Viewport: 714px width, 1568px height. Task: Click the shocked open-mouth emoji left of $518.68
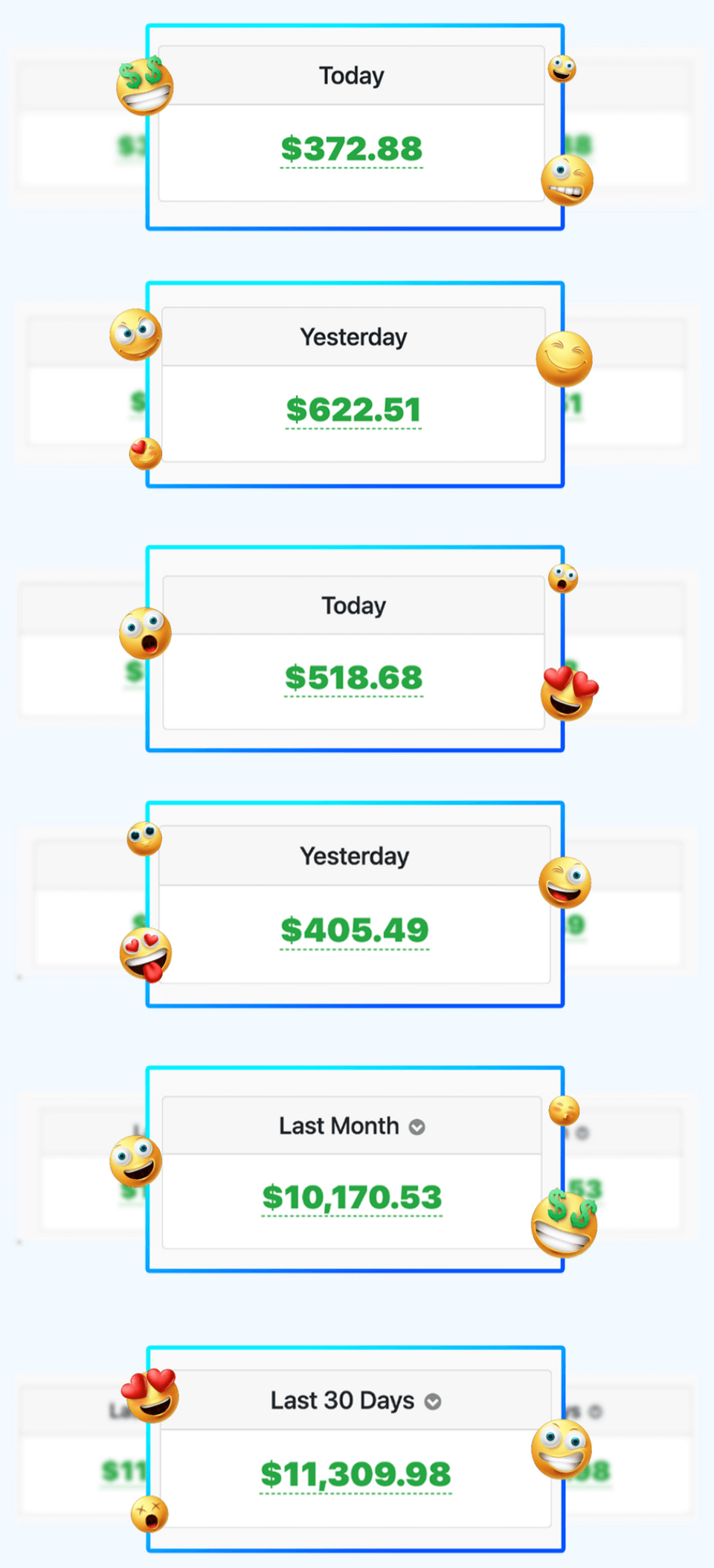(145, 633)
